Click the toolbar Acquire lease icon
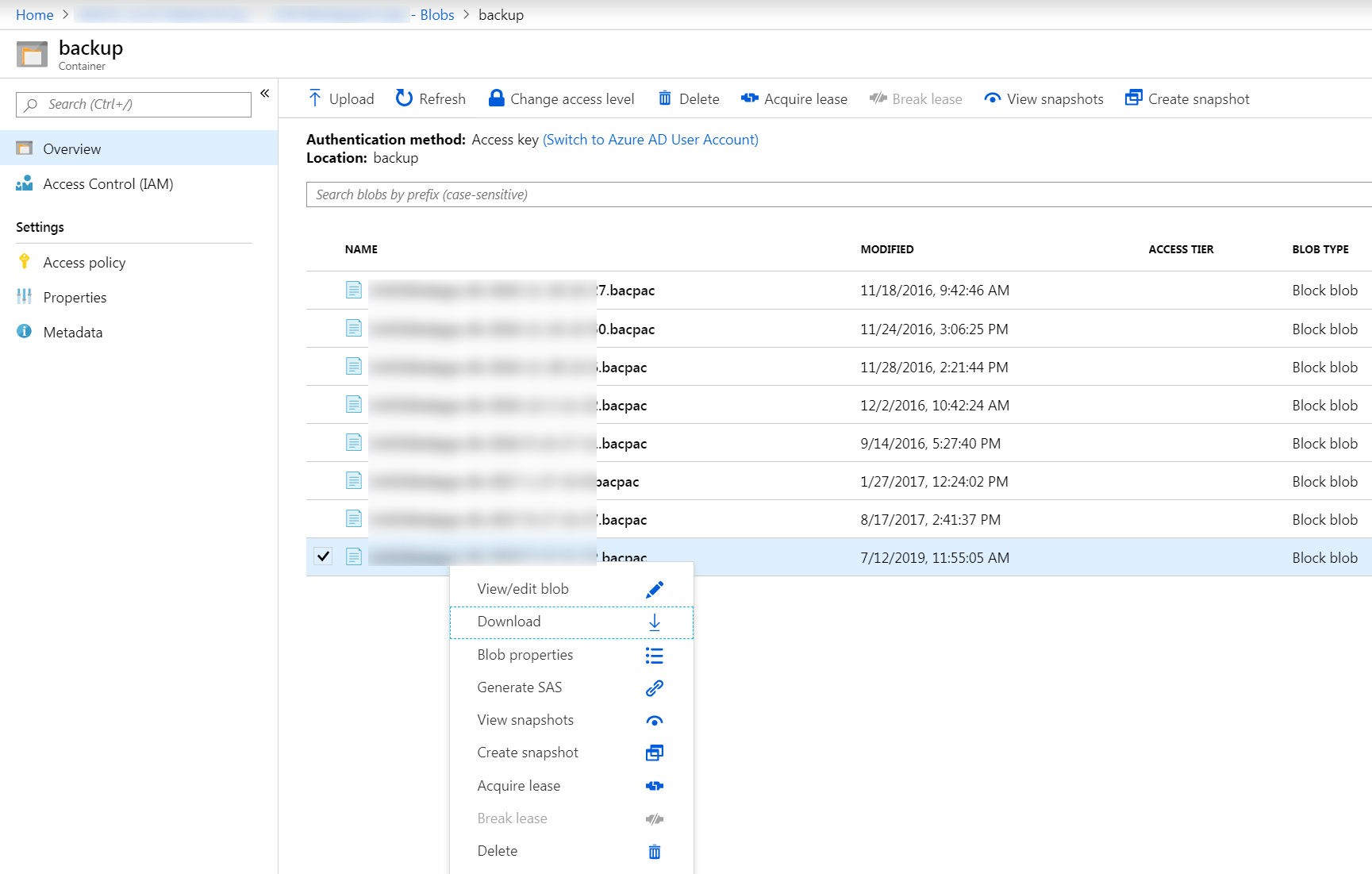 coord(749,98)
